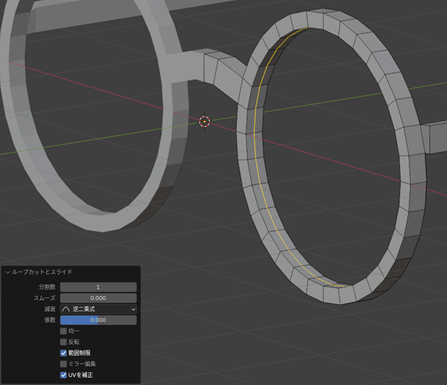Open the 減衰 falloff dropdown chevron

coord(133,309)
